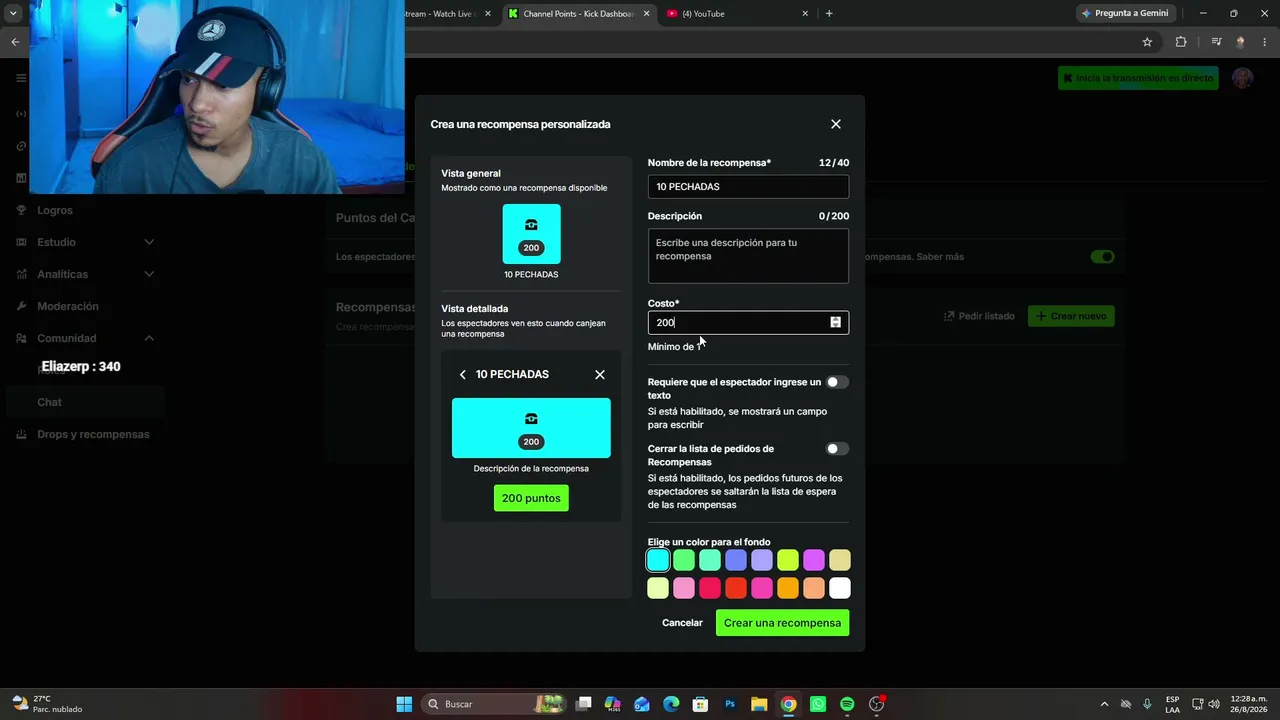This screenshot has height=720, width=1280.
Task: Switch to the YouTube browser tab
Action: pyautogui.click(x=735, y=14)
